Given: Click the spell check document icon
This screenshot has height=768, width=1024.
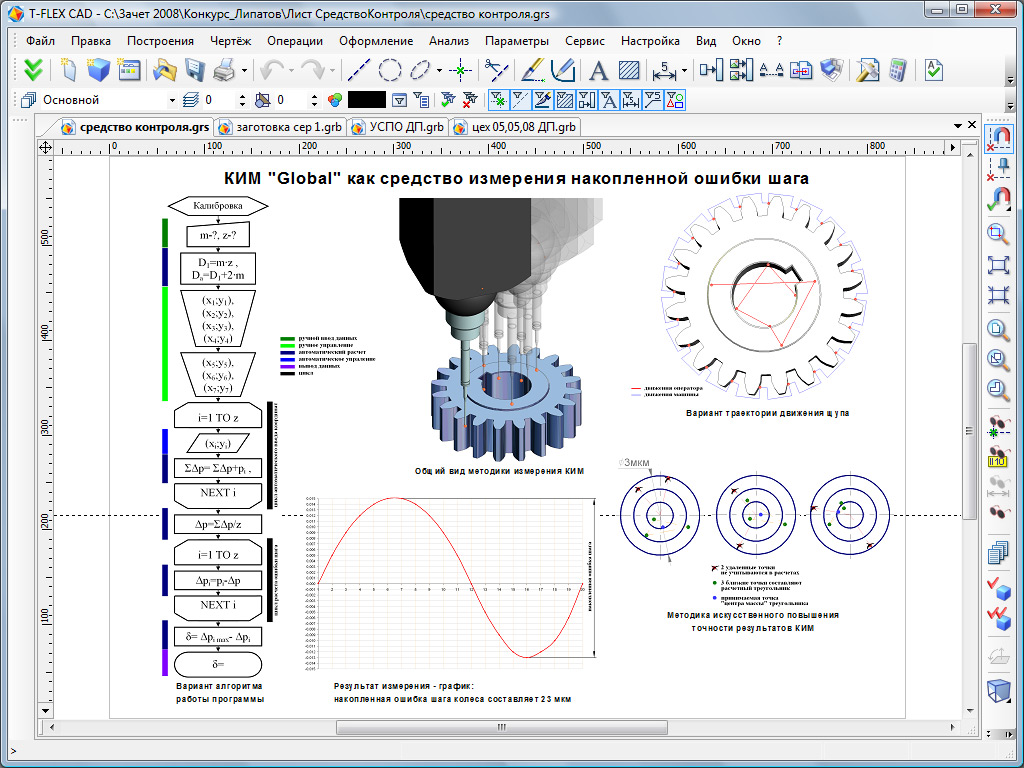Looking at the screenshot, I should (x=934, y=70).
